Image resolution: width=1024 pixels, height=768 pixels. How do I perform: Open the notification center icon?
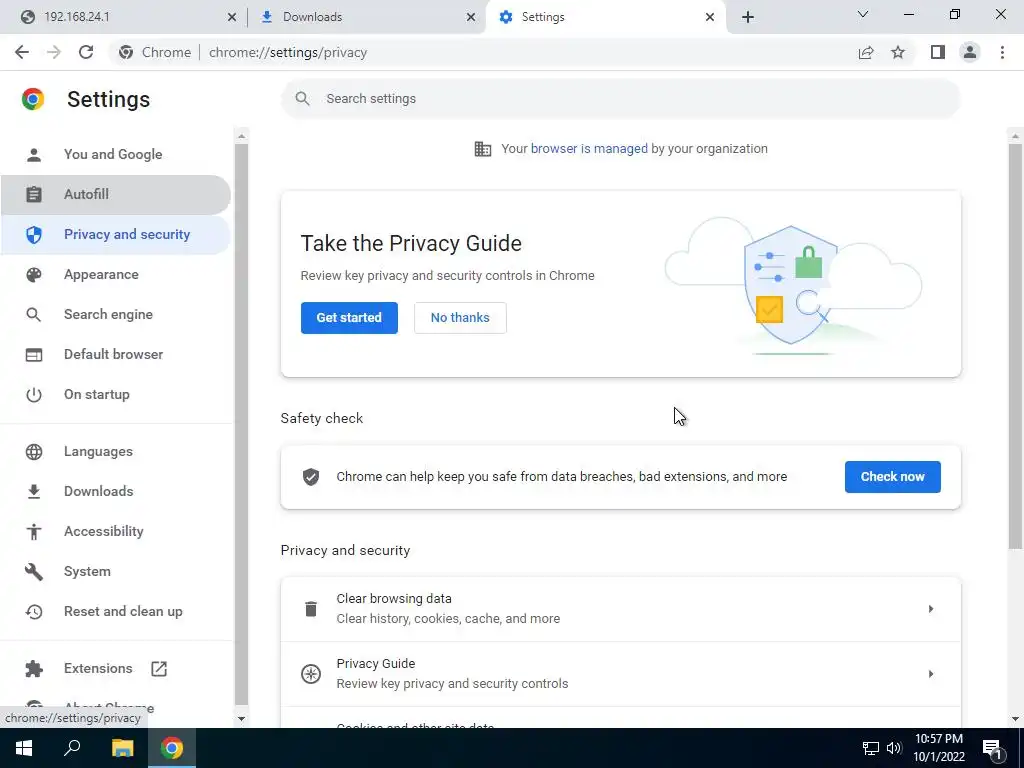pyautogui.click(x=992, y=748)
